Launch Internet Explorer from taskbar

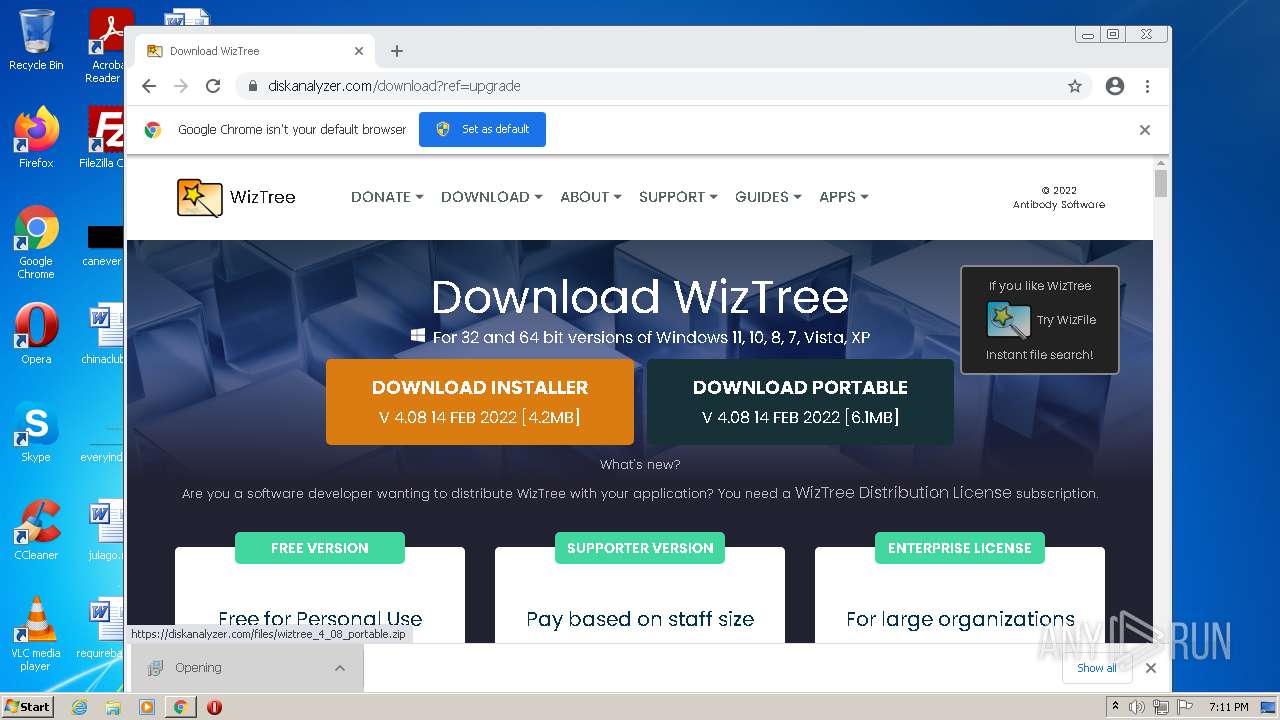[80, 707]
